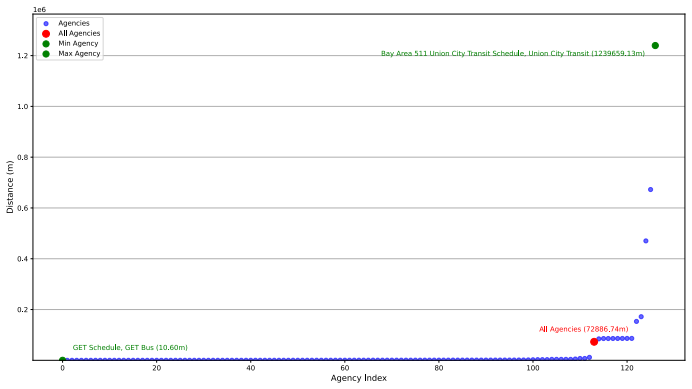Click the blue point near 0.67 distance
The width and height of the screenshot is (692, 389).
651,189
